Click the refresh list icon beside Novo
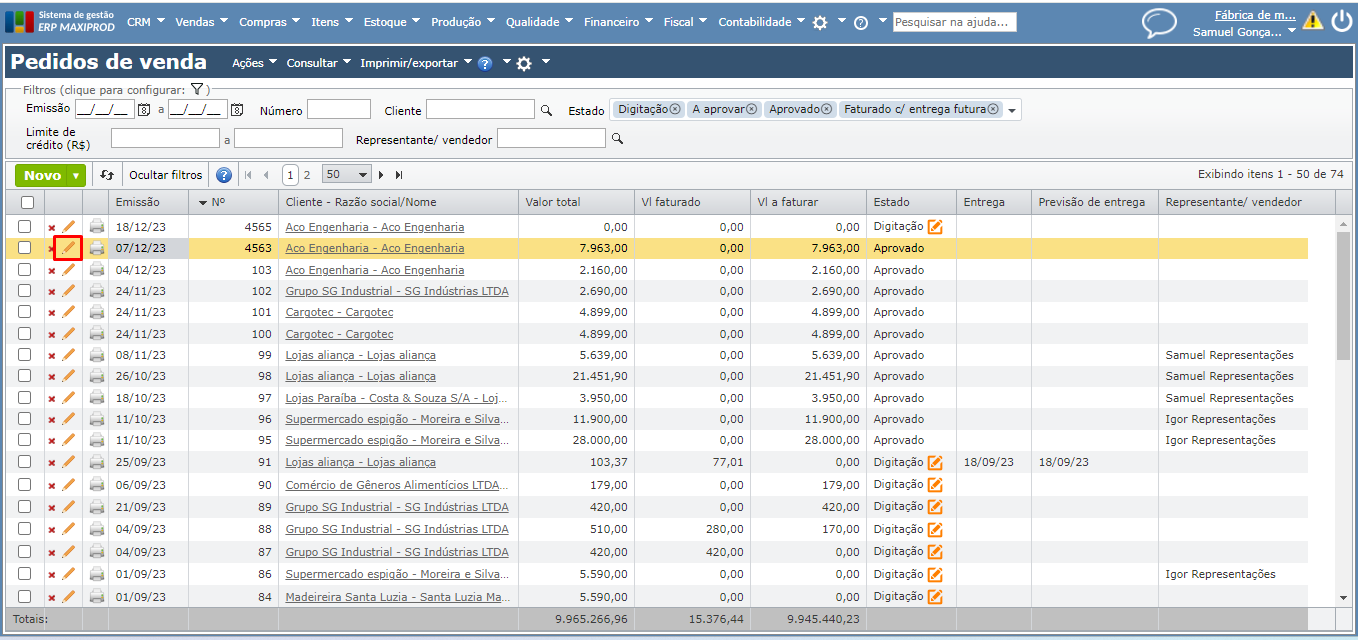Image resolution: width=1358 pixels, height=640 pixels. [108, 175]
